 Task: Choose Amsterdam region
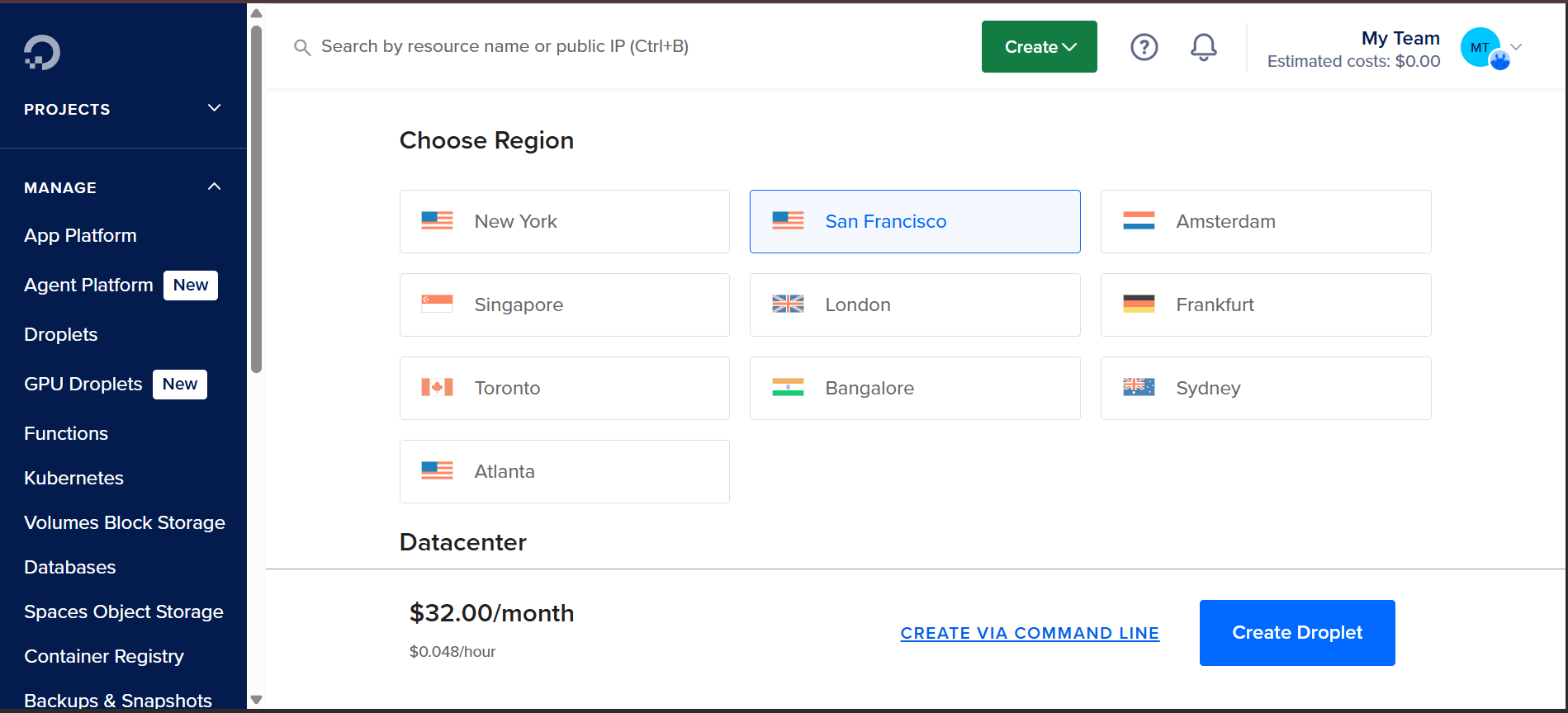point(1266,221)
